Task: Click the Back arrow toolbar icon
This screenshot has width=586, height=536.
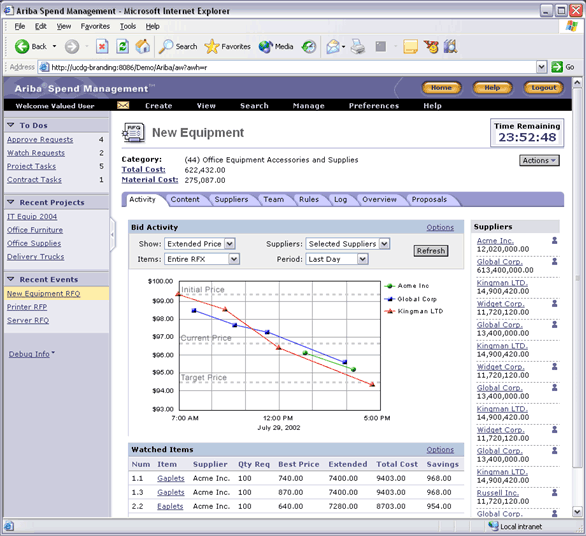Action: coord(22,47)
